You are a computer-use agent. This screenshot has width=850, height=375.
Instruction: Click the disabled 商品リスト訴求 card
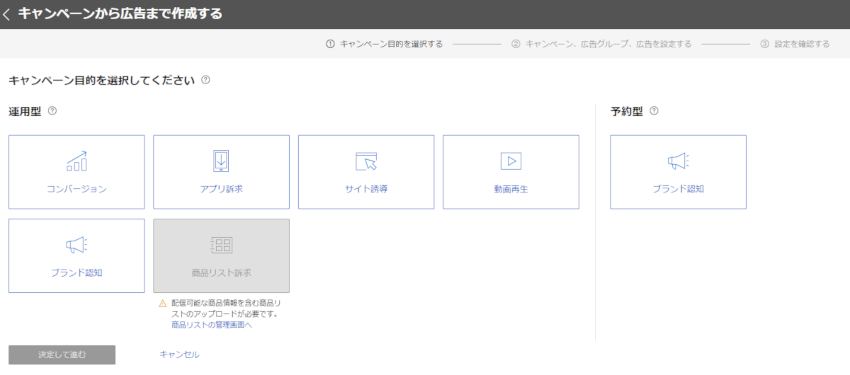pyautogui.click(x=221, y=256)
